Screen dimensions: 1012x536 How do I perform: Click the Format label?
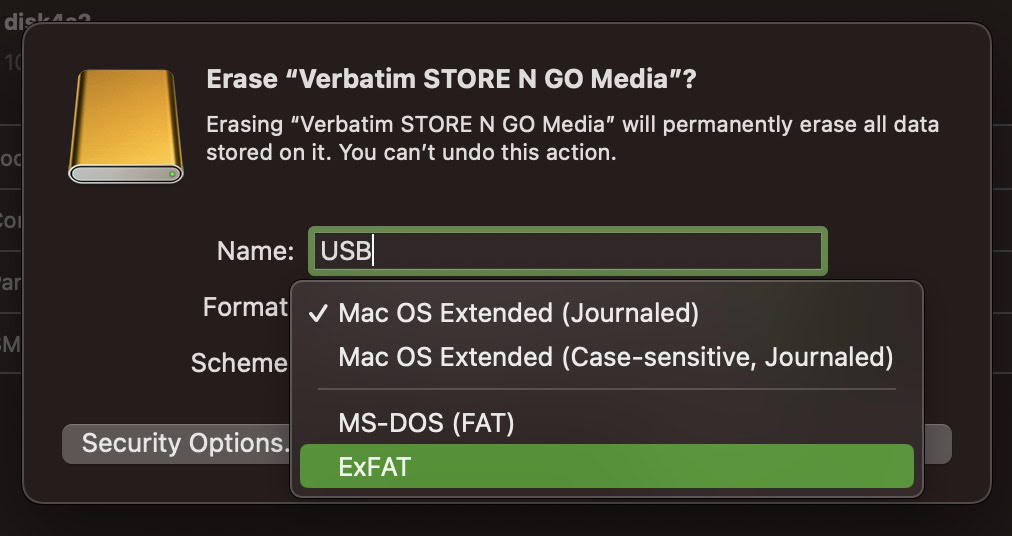click(x=244, y=307)
